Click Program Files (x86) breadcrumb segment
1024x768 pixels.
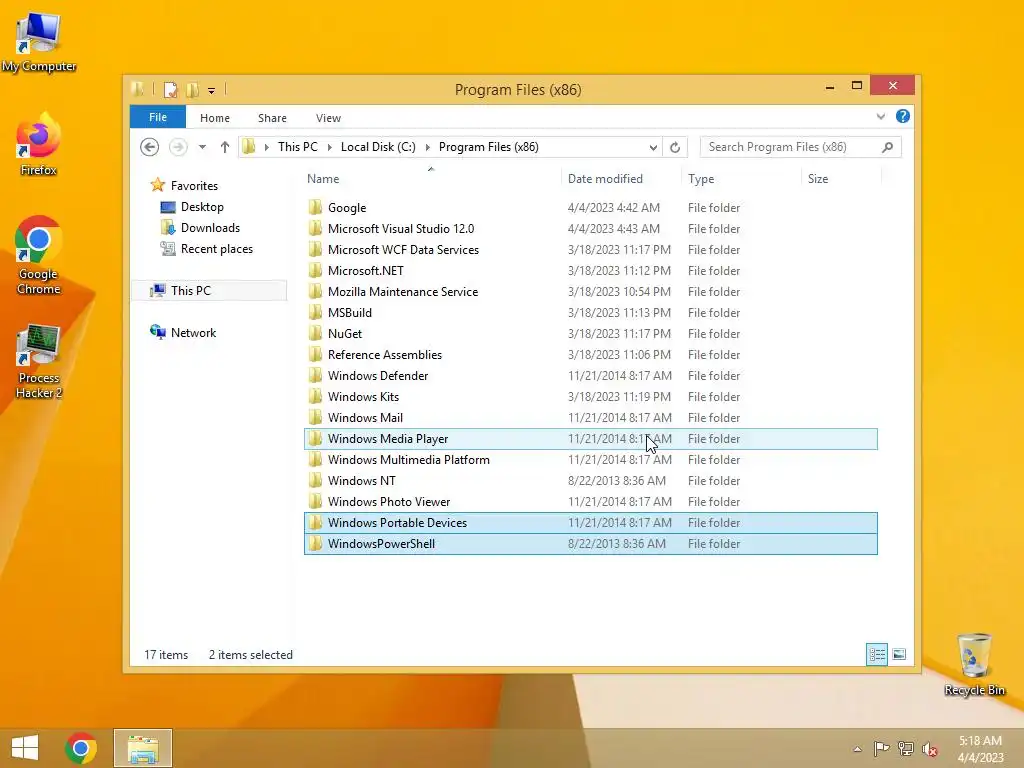pyautogui.click(x=488, y=147)
